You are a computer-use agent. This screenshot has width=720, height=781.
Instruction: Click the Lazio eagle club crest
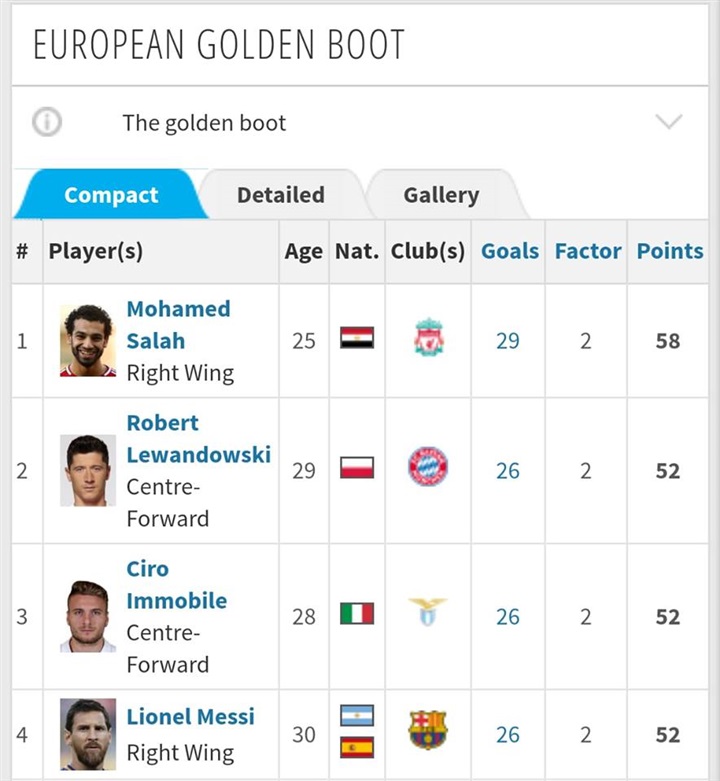point(428,612)
